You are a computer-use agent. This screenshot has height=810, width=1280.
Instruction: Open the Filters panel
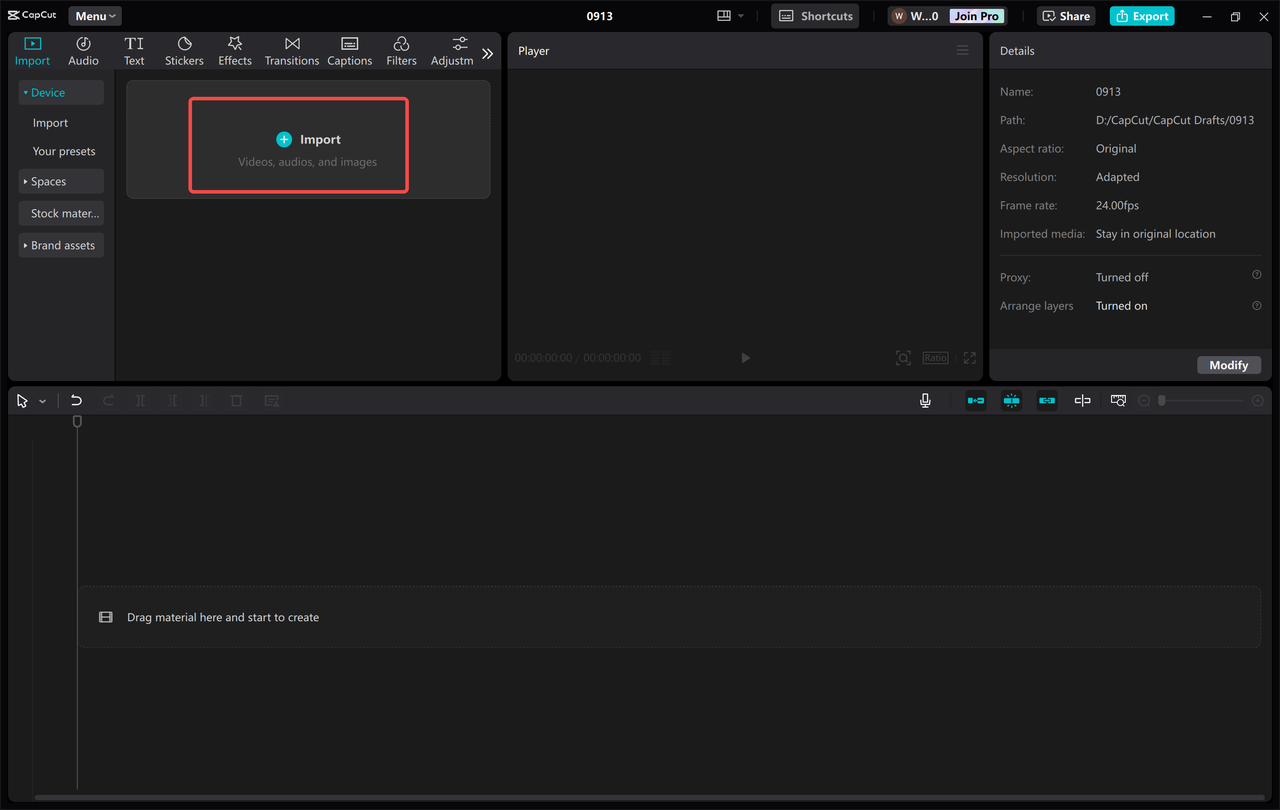401,50
